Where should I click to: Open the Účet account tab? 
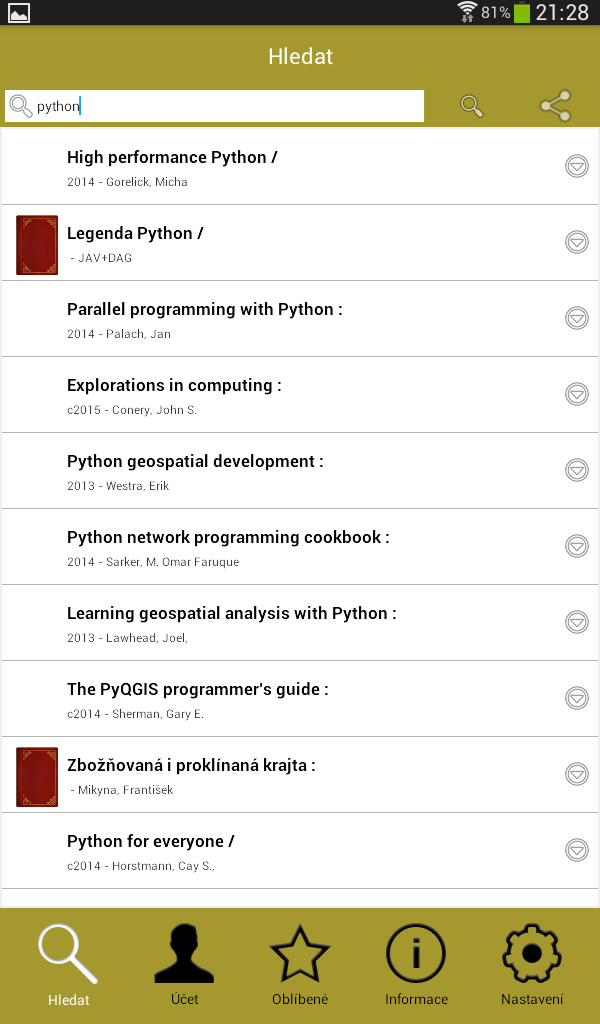tap(184, 964)
